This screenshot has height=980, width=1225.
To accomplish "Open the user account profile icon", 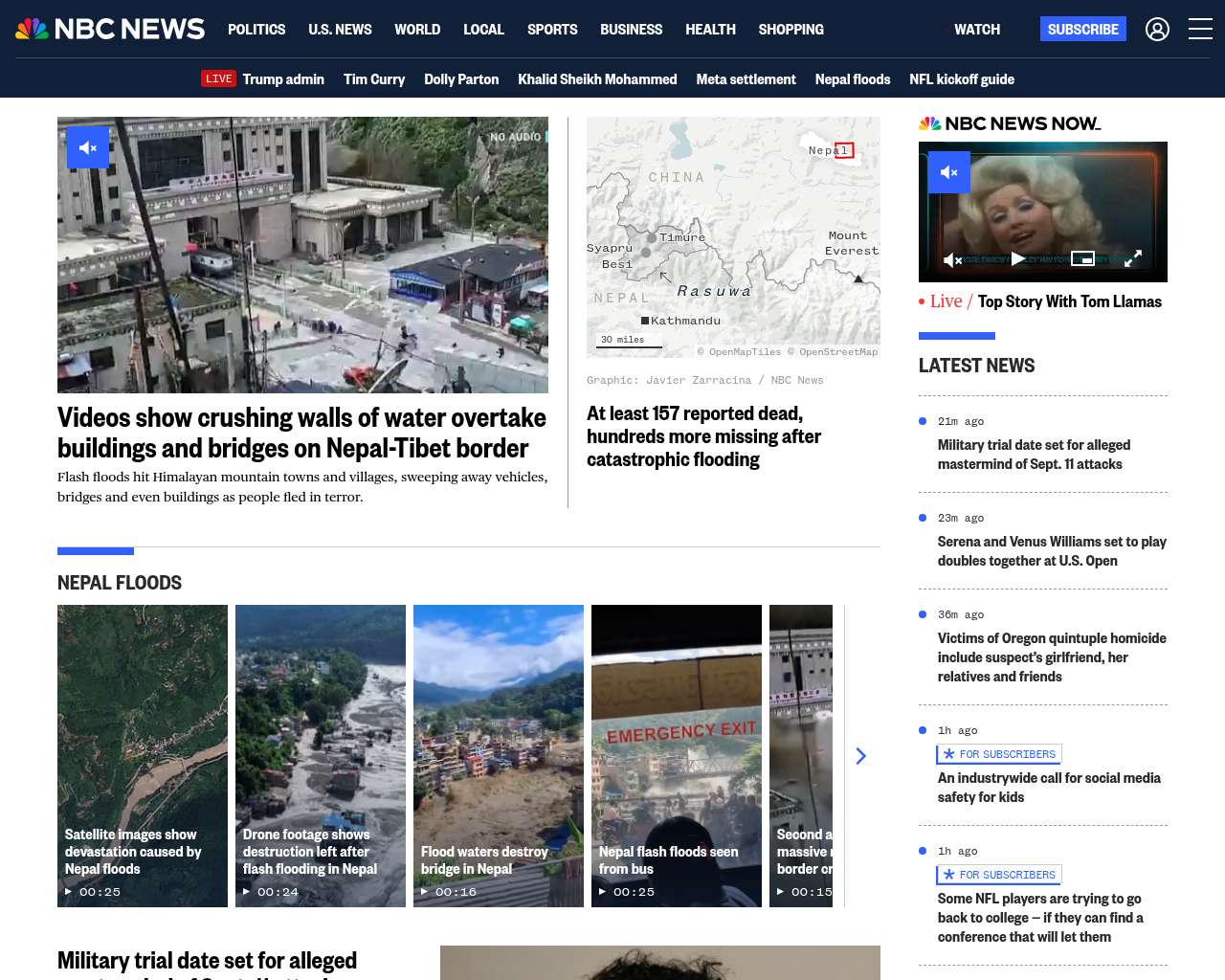I will 1157,30.
